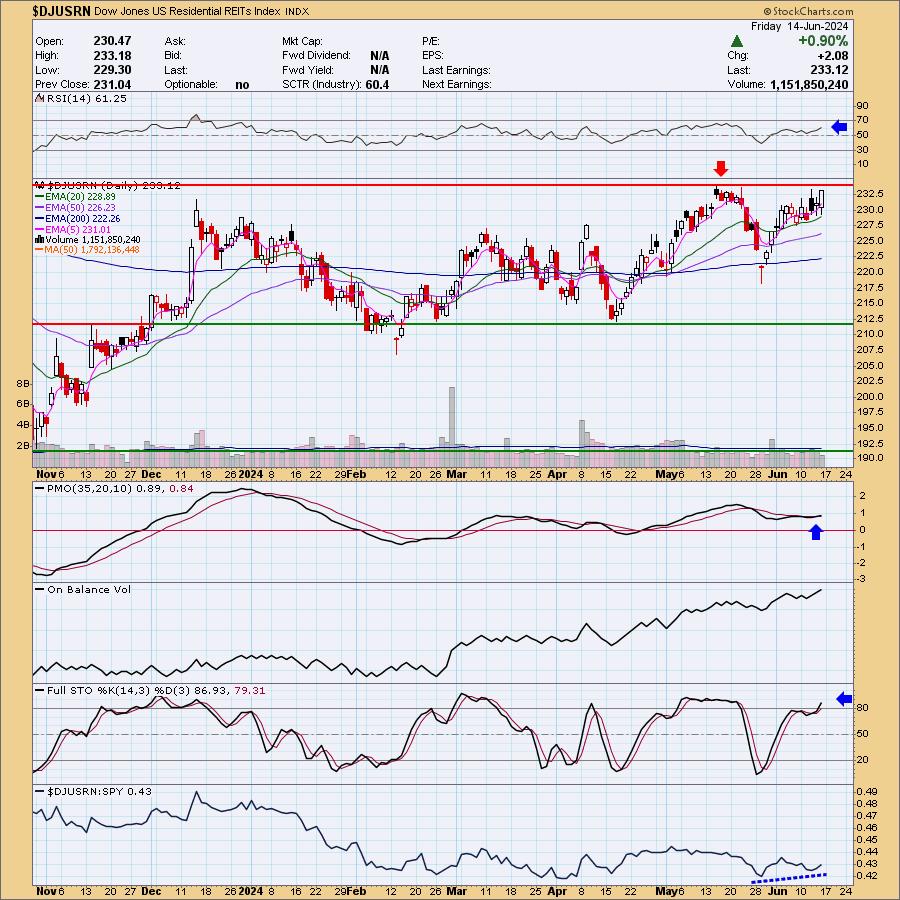Click the Mkt Cap label
The image size is (900, 900).
pyautogui.click(x=302, y=41)
